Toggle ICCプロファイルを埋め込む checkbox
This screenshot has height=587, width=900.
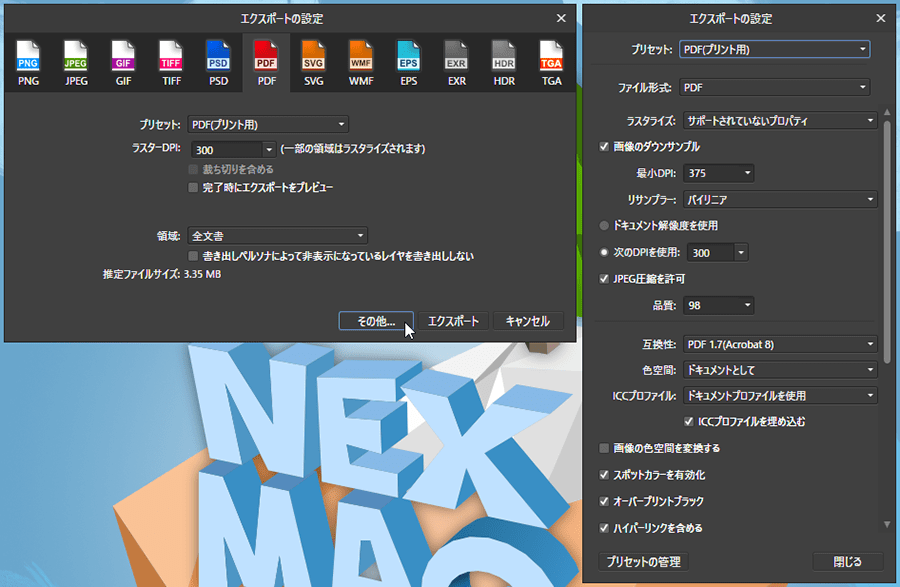pyautogui.click(x=689, y=422)
